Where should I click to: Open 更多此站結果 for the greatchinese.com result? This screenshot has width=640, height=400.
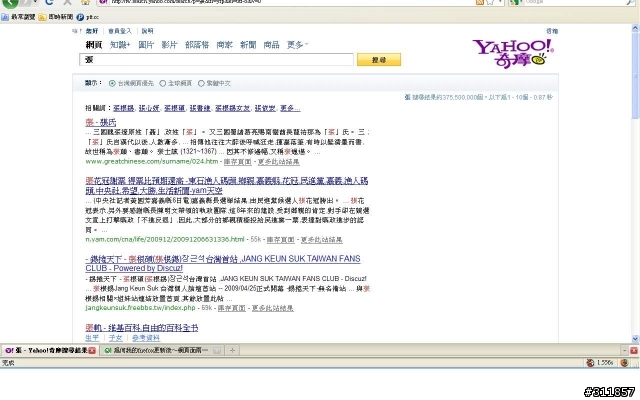pos(278,162)
